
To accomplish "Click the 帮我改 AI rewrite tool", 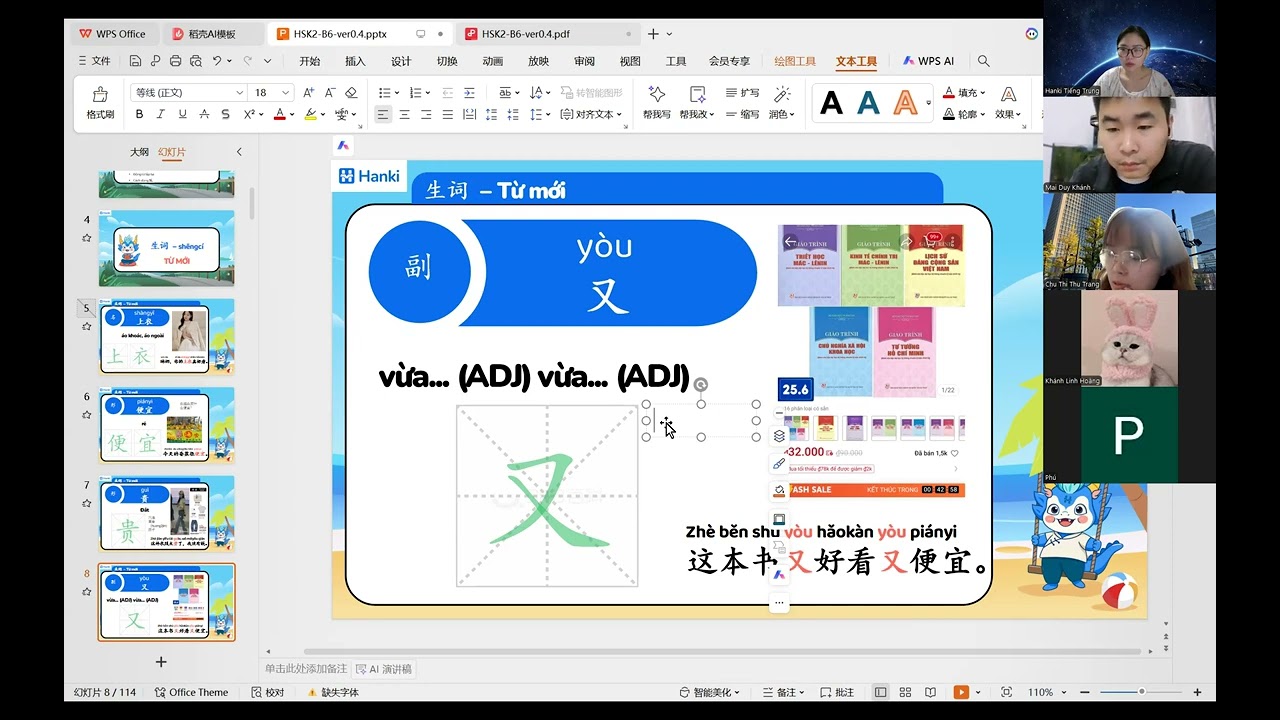I will click(x=698, y=103).
